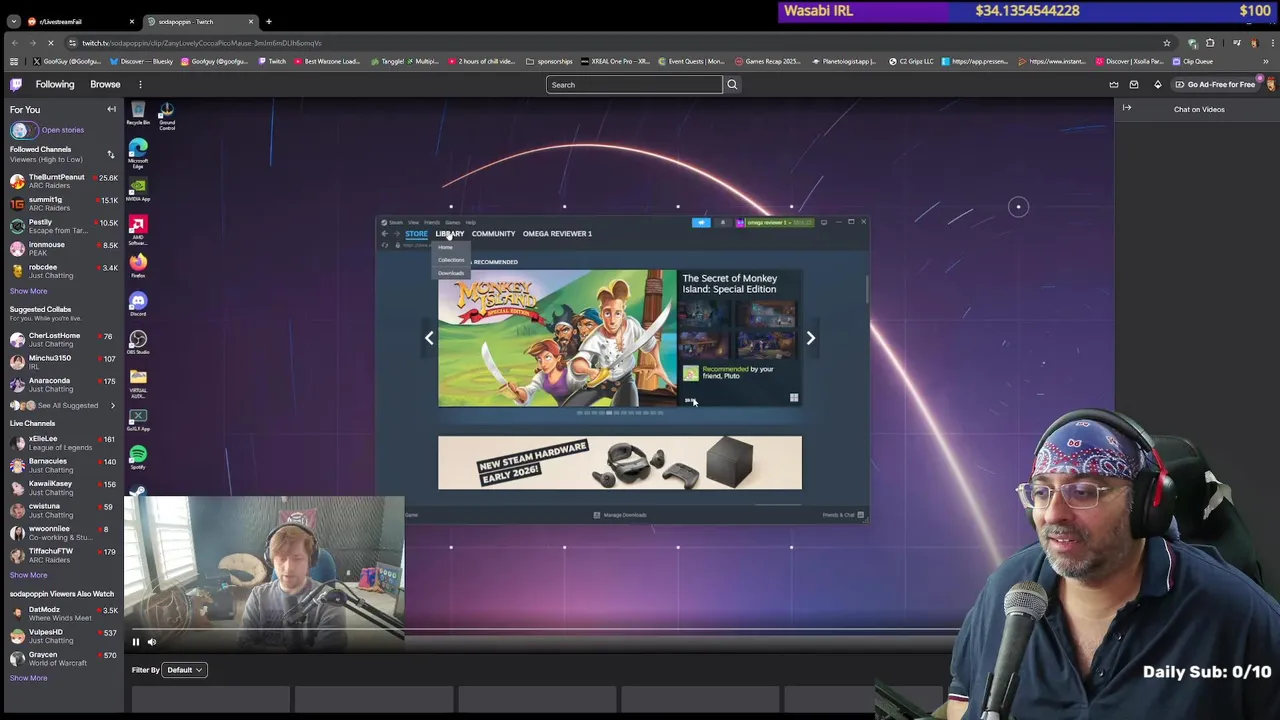The height and width of the screenshot is (720, 1280).
Task: Open the Browse tab on Twitch
Action: coord(105,85)
